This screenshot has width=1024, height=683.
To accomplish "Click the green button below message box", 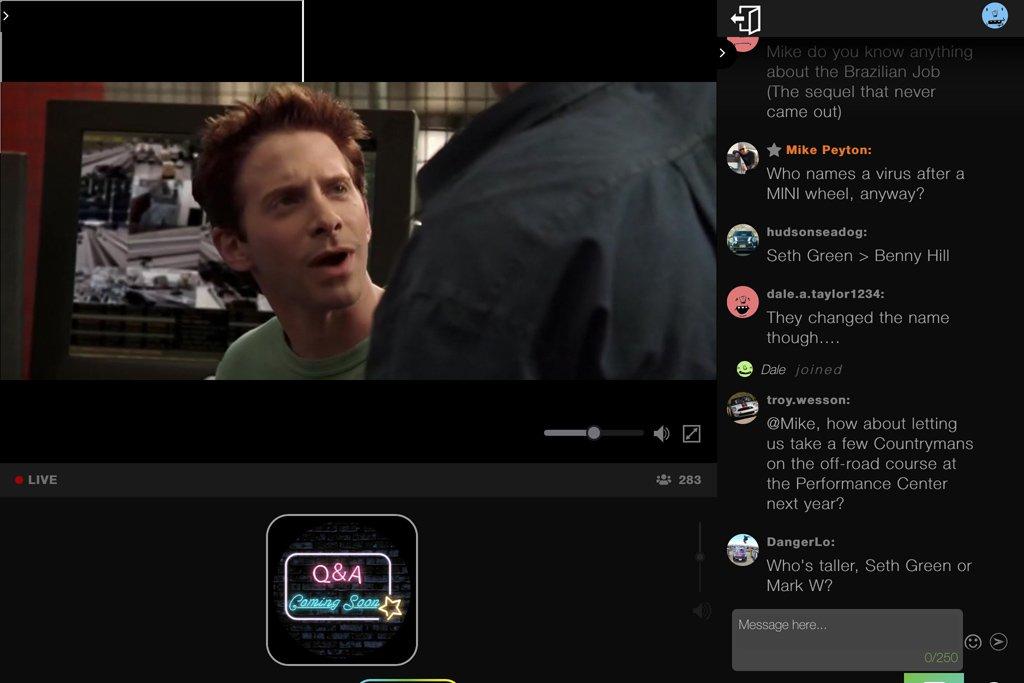I will tap(933, 678).
